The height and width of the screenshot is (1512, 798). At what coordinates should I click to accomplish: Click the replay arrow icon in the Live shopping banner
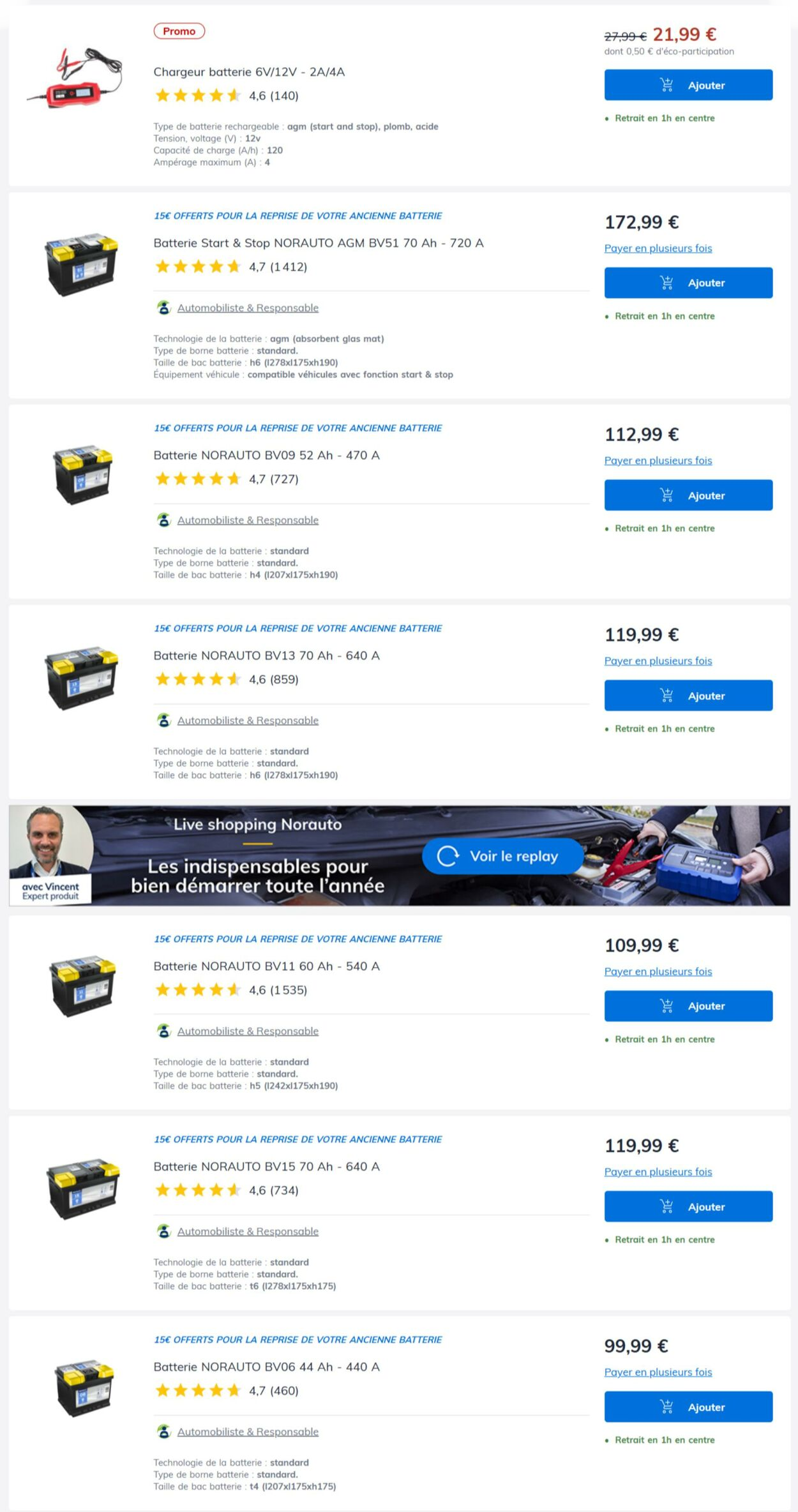click(448, 856)
